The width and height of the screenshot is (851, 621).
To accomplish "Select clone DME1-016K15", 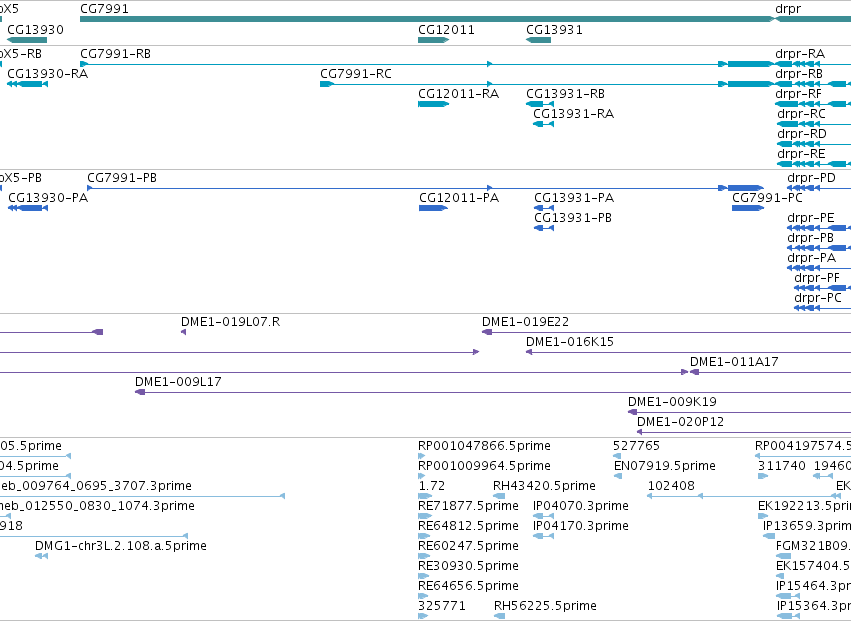I will pyautogui.click(x=688, y=352).
